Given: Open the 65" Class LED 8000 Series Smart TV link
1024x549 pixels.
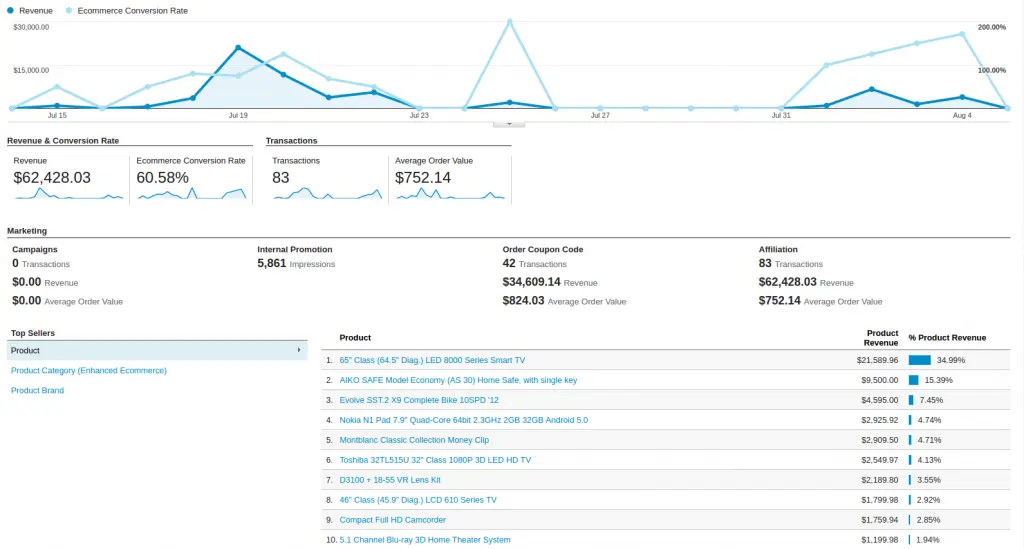Looking at the screenshot, I should 432,360.
